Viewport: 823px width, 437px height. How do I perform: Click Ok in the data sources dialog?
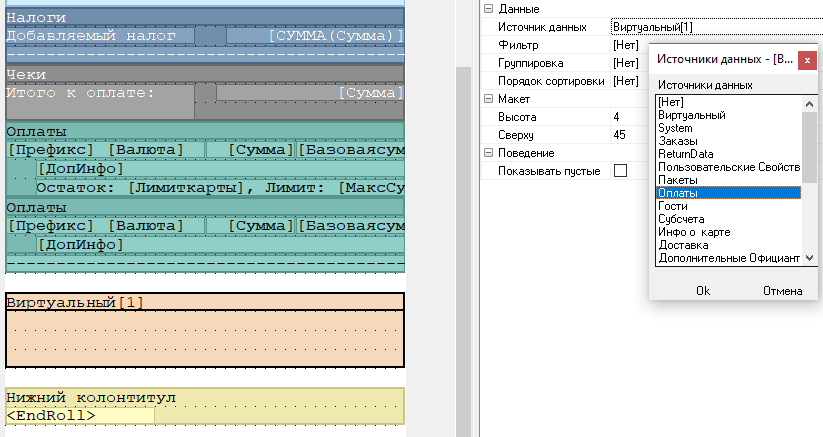(702, 291)
